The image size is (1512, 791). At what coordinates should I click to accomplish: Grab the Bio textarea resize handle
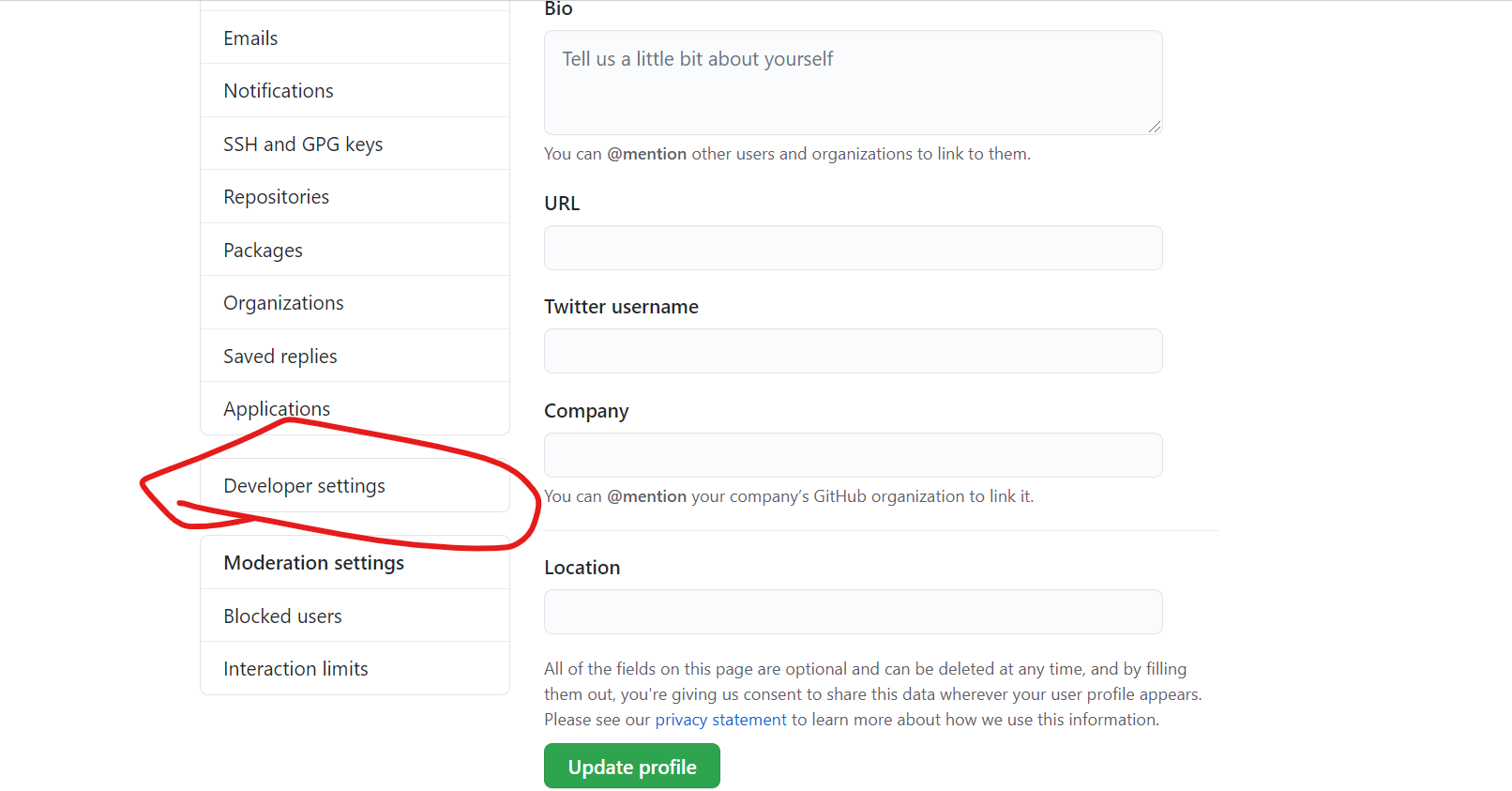pos(1155,127)
